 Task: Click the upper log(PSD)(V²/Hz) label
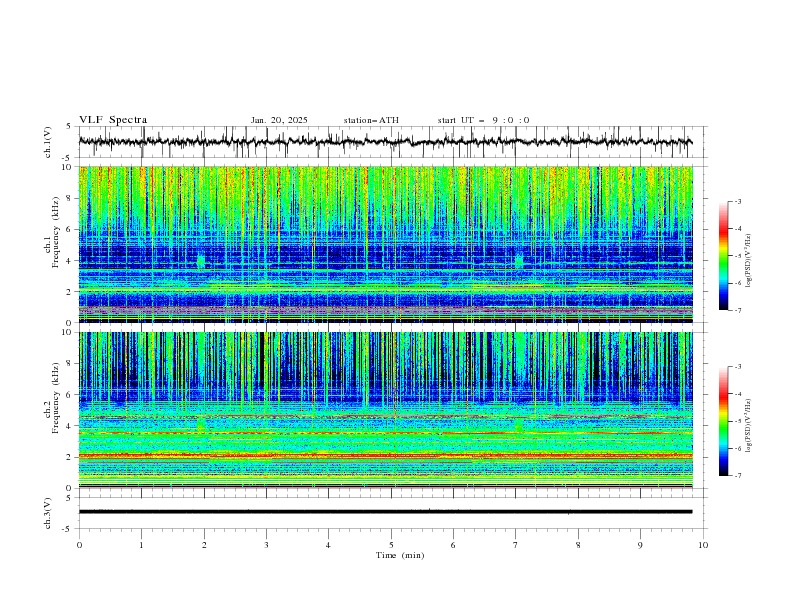(749, 261)
